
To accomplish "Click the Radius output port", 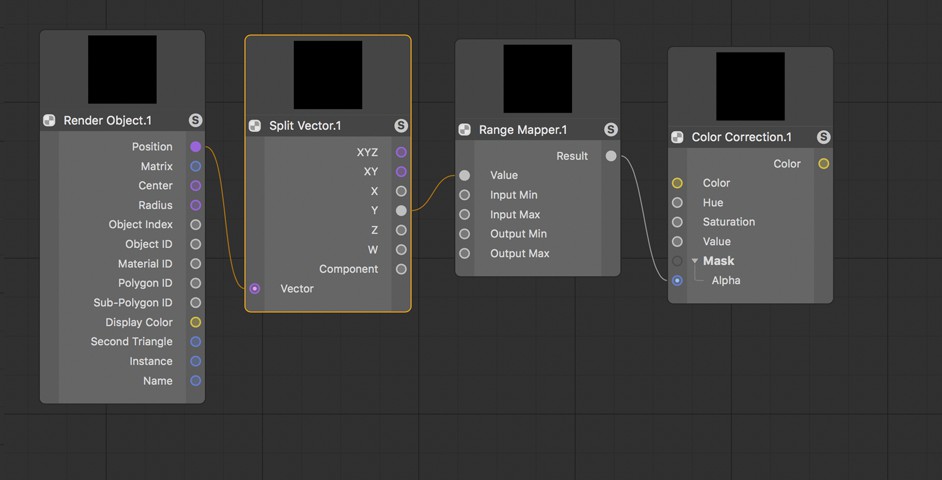I will coord(195,205).
